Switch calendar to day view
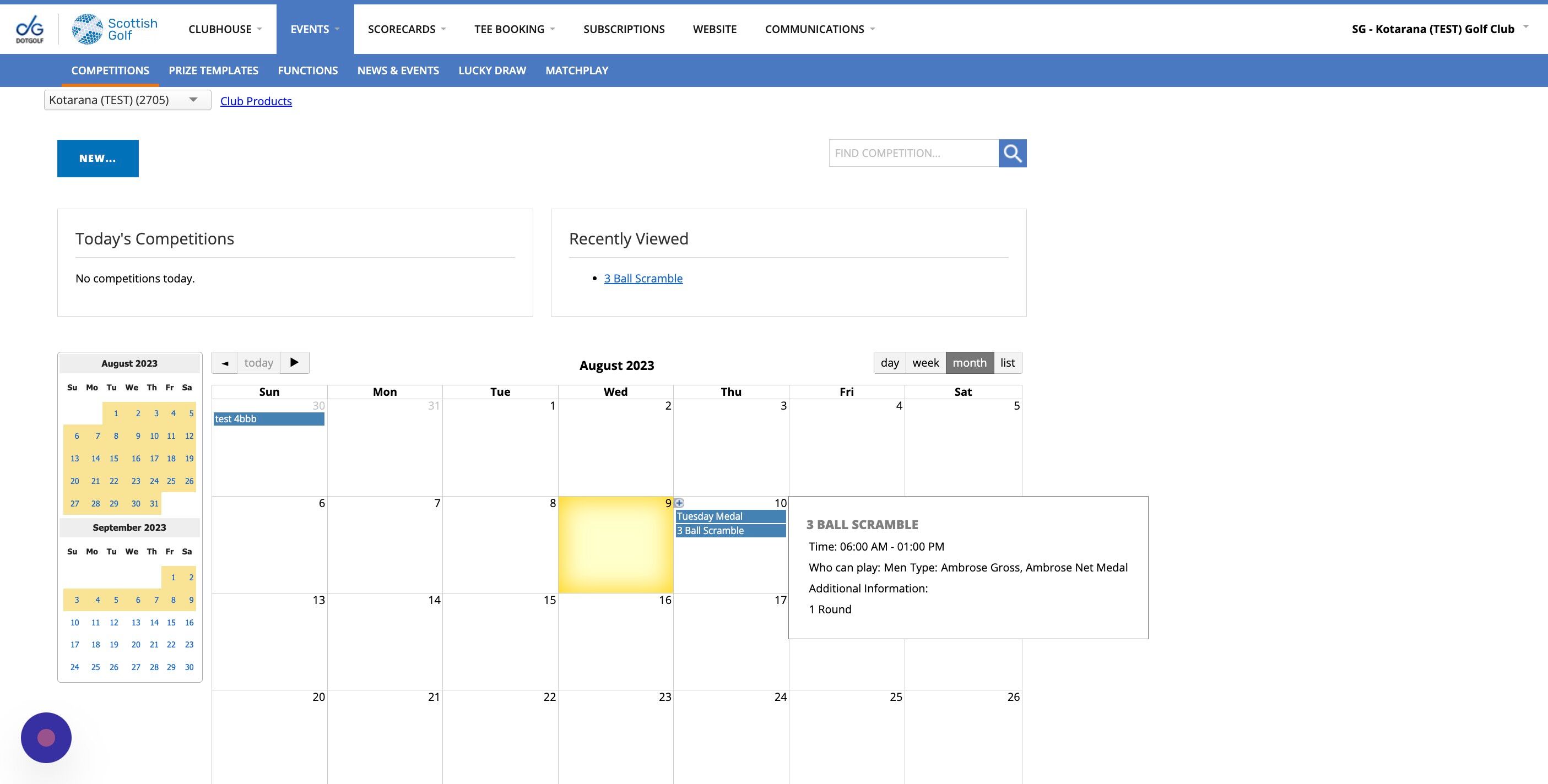Screen dimensions: 1548x784 (x=889, y=363)
